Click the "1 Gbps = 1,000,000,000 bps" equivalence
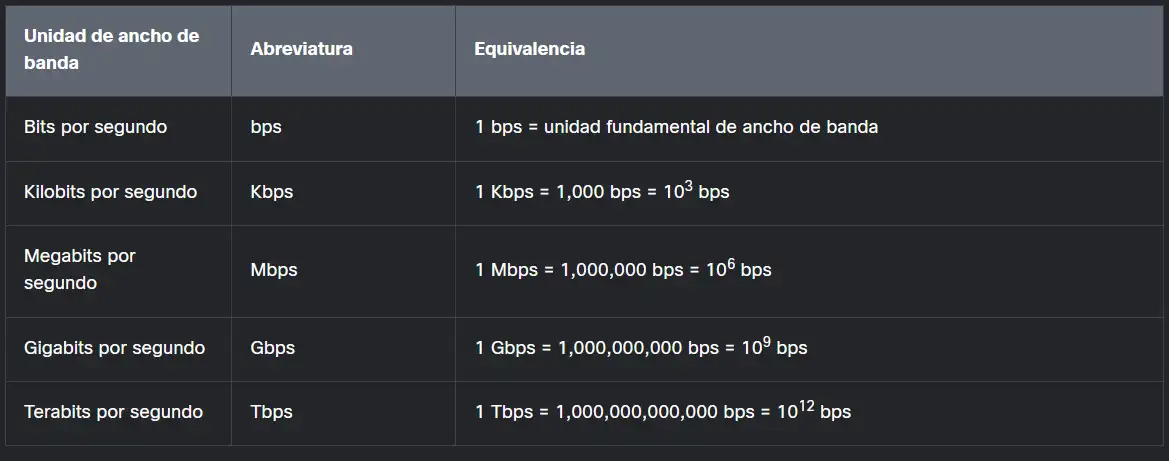1169x461 pixels. 597,348
